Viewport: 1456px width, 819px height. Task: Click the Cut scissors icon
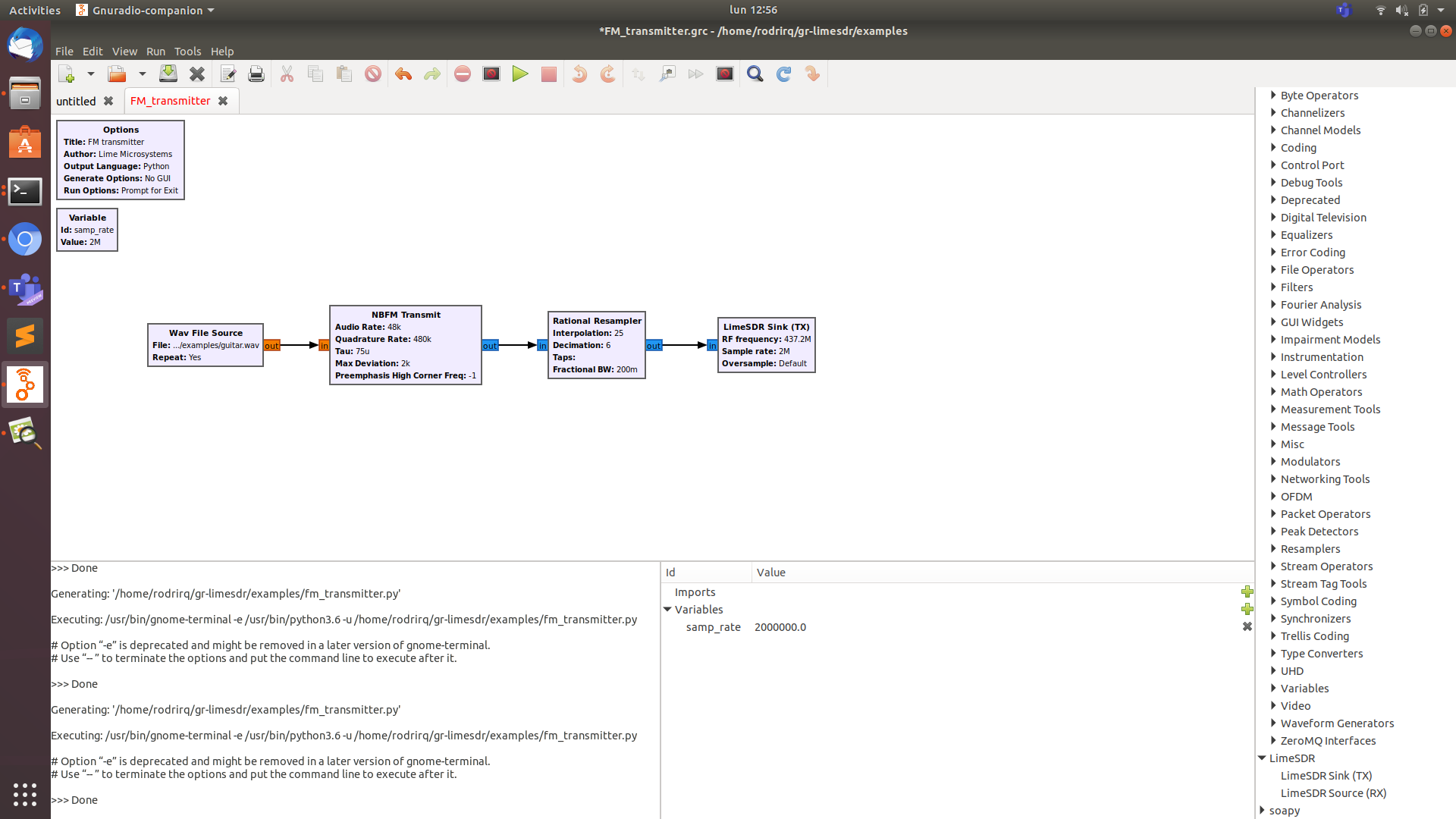tap(287, 74)
